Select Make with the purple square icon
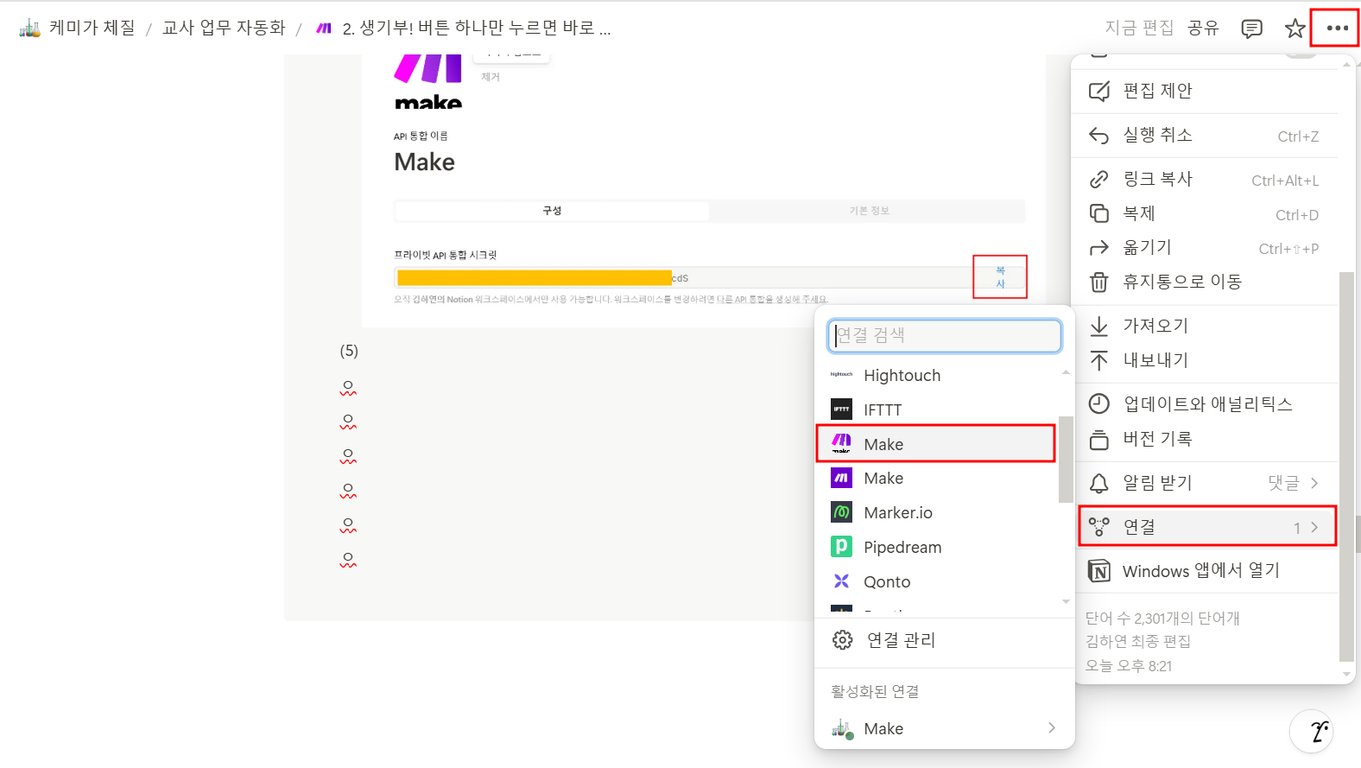 coord(937,479)
